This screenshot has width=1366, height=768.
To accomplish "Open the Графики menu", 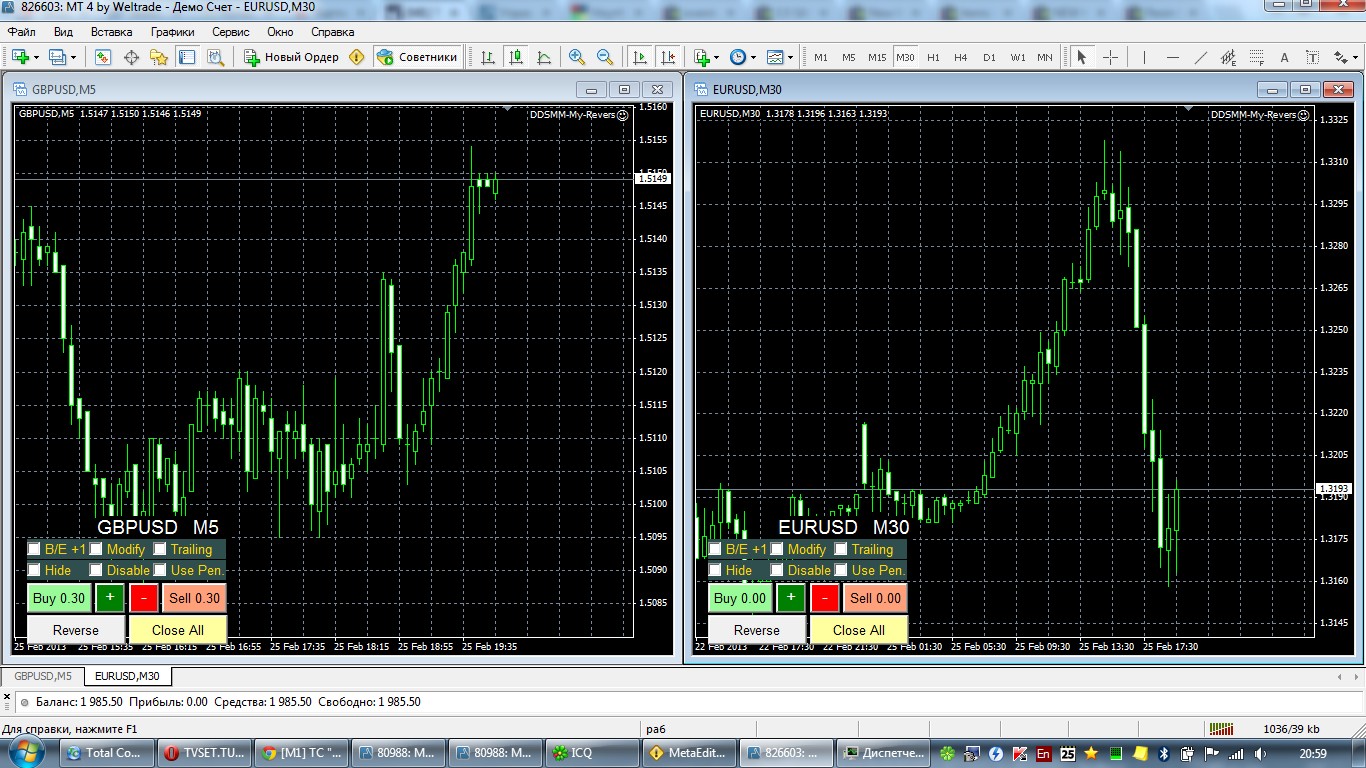I will click(172, 32).
